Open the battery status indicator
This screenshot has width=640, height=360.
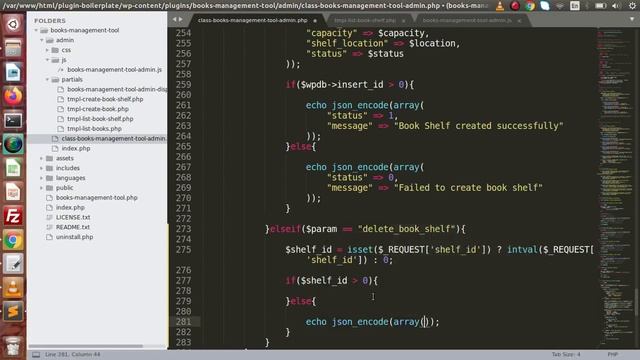(600, 6)
